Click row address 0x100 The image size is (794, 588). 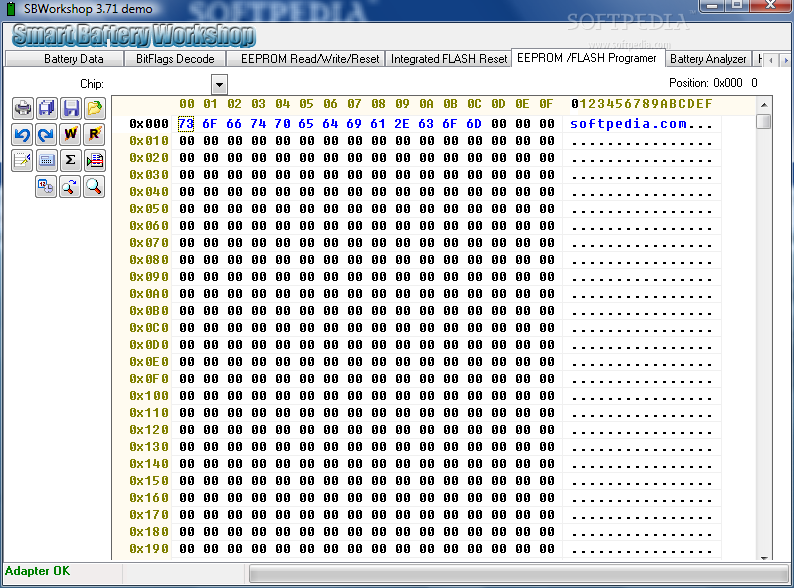pos(149,396)
